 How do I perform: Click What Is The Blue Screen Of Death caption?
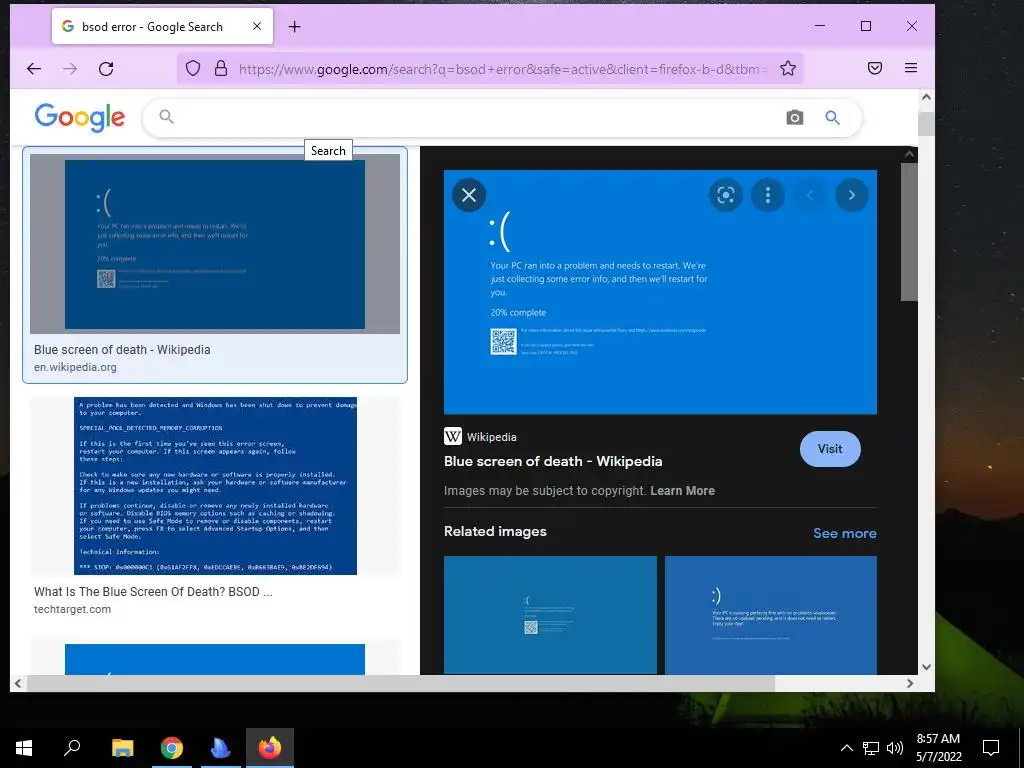coord(153,592)
